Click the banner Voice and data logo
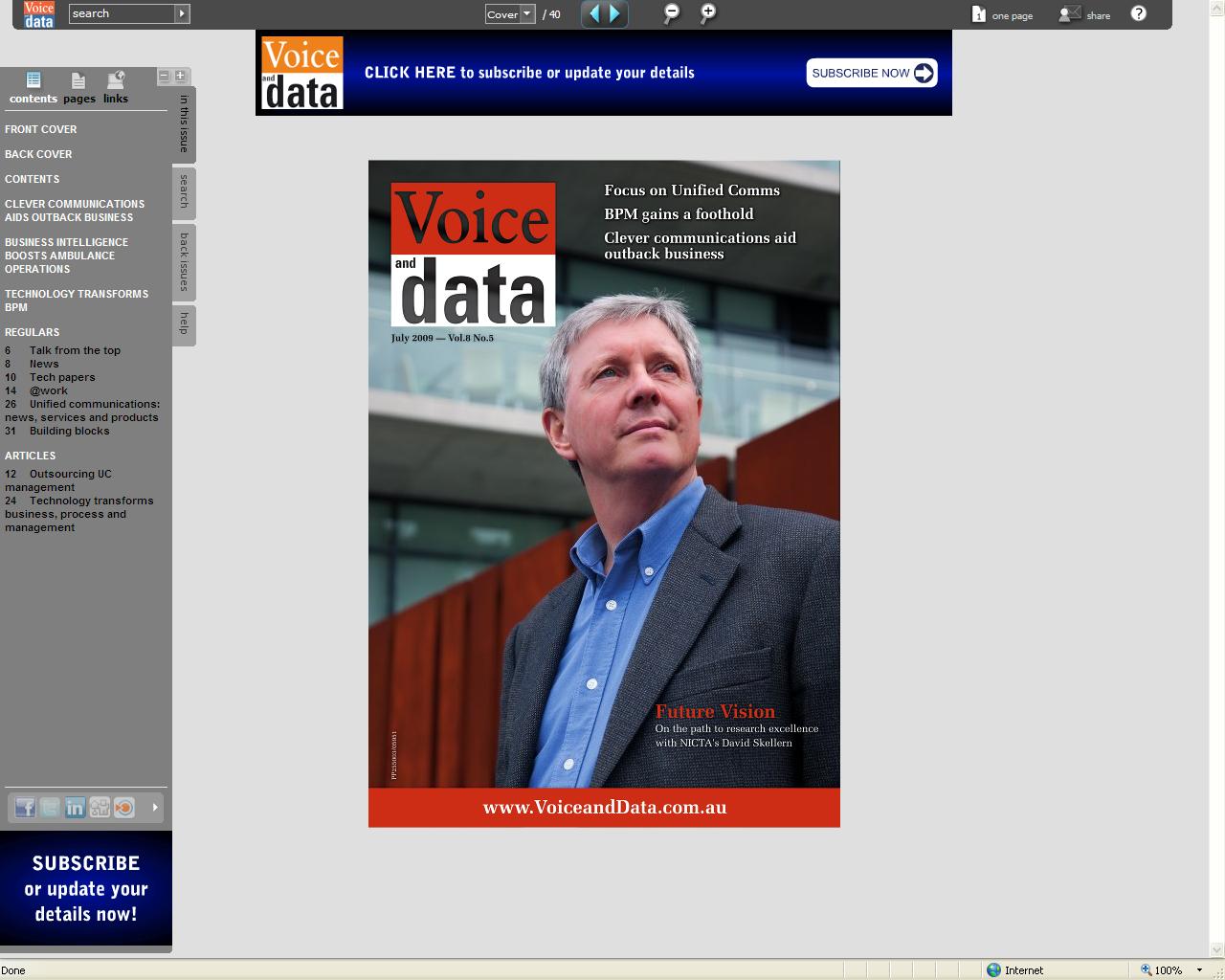The height and width of the screenshot is (980, 1225). [301, 73]
